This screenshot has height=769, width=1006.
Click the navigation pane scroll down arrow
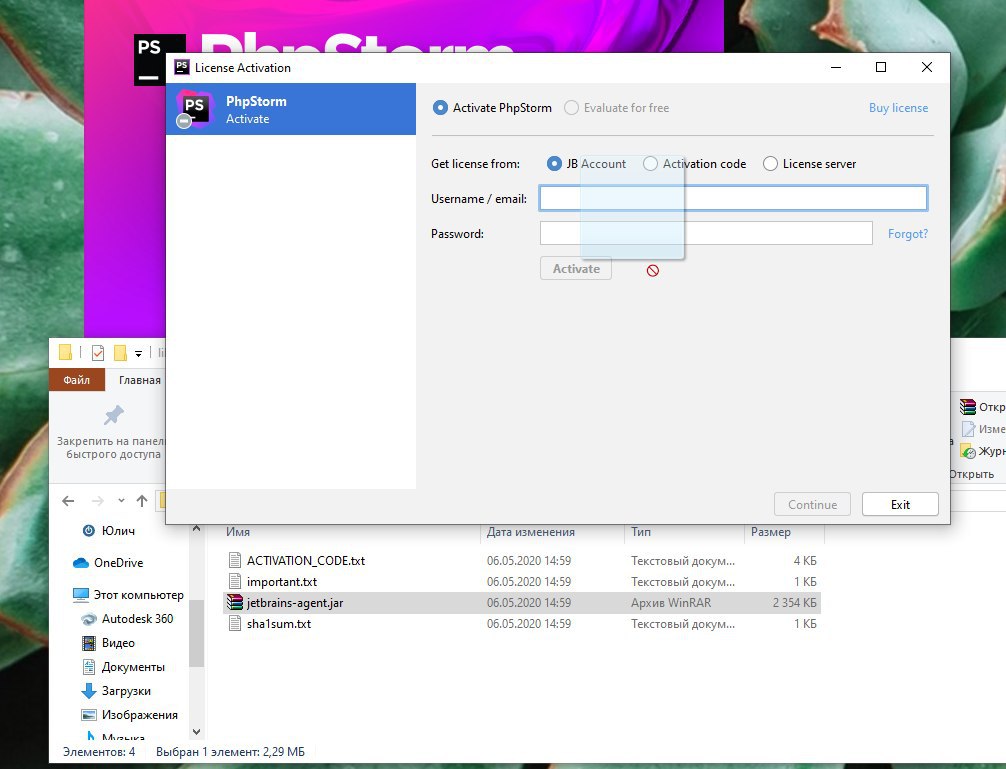[x=196, y=731]
